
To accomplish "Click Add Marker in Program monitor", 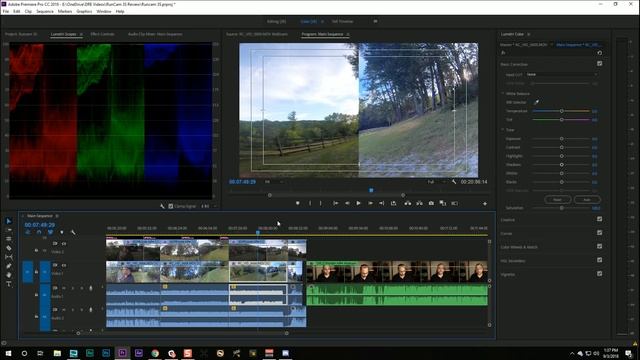I will pyautogui.click(x=298, y=203).
